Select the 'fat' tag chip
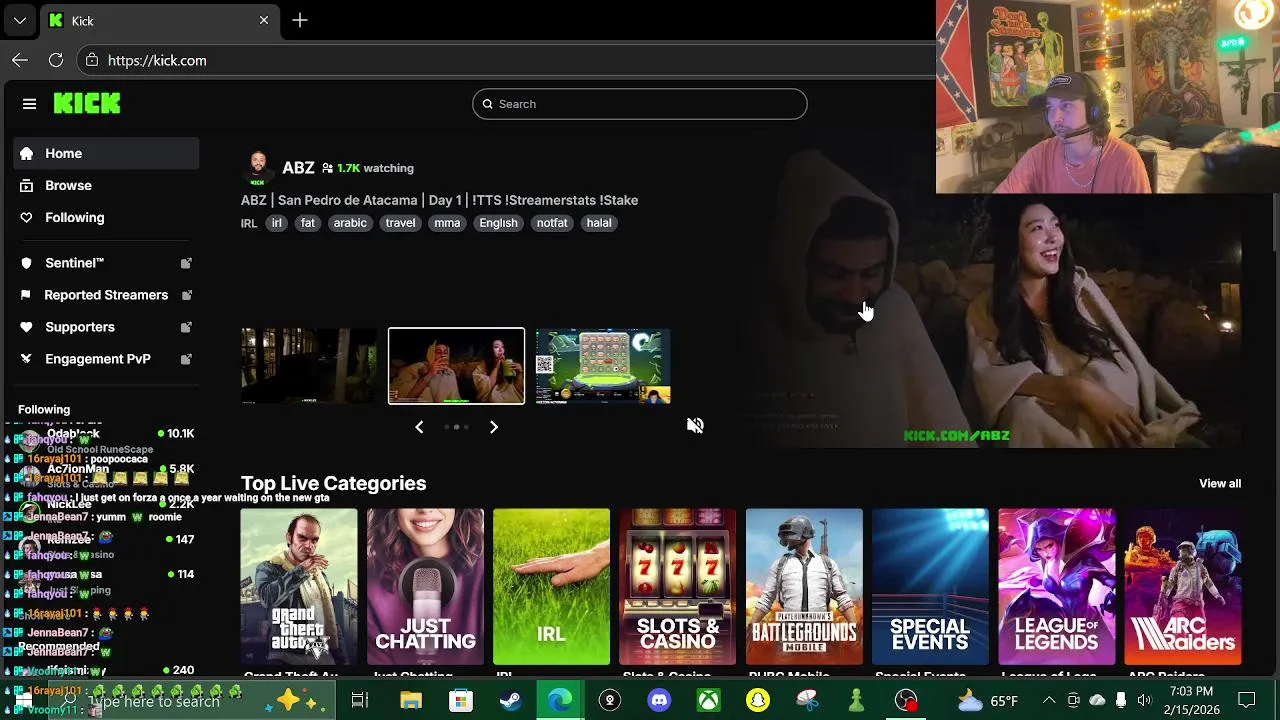The width and height of the screenshot is (1280, 720). (x=308, y=223)
